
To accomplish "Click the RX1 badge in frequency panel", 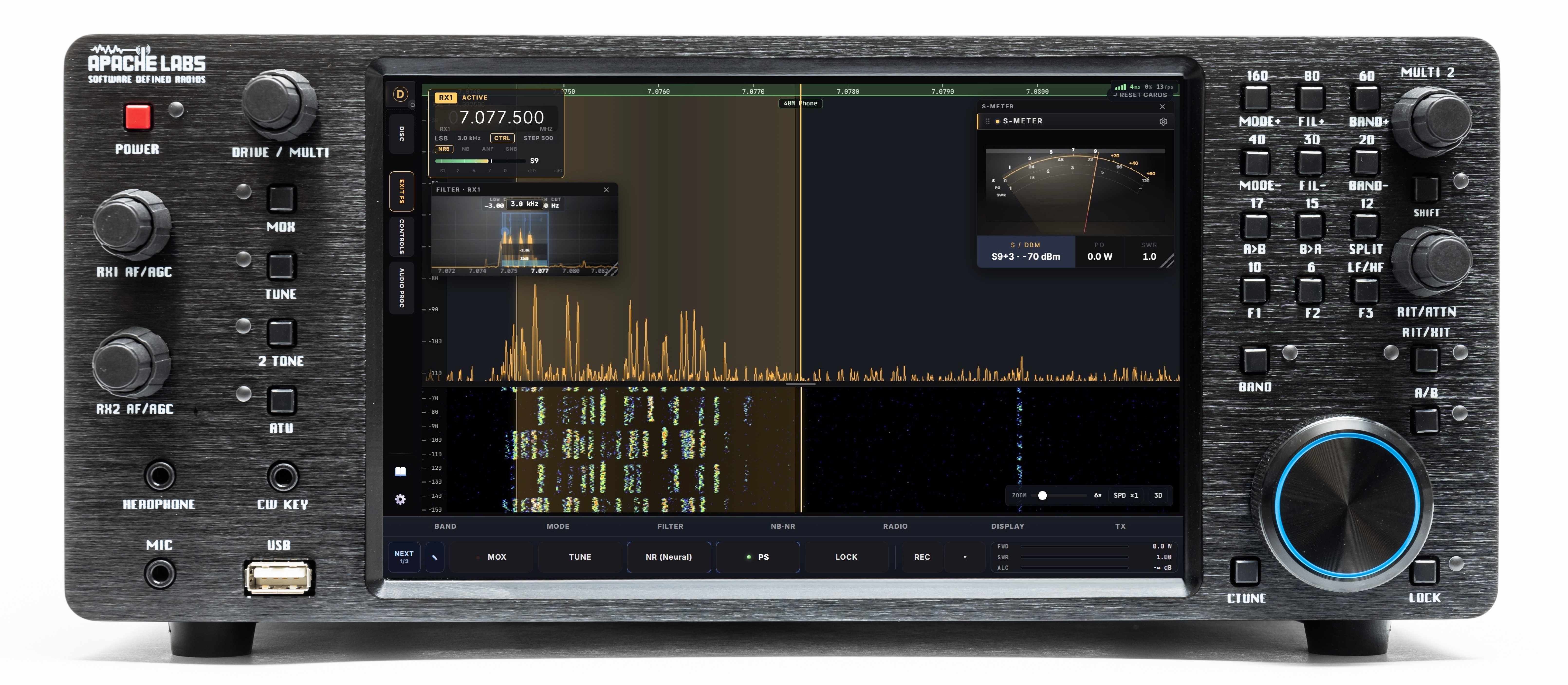I will (446, 97).
